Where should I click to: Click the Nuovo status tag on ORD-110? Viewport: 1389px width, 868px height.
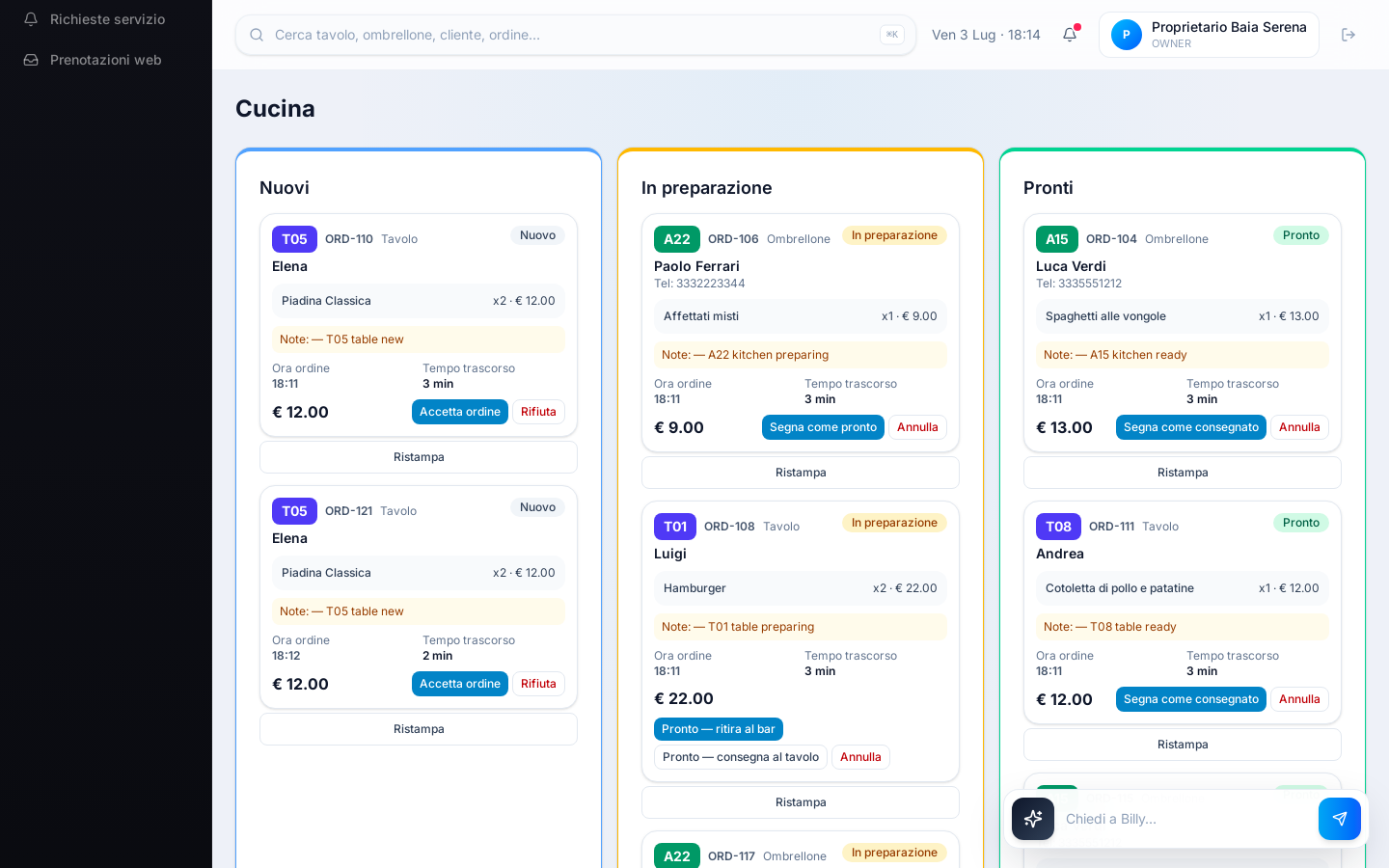coord(537,235)
